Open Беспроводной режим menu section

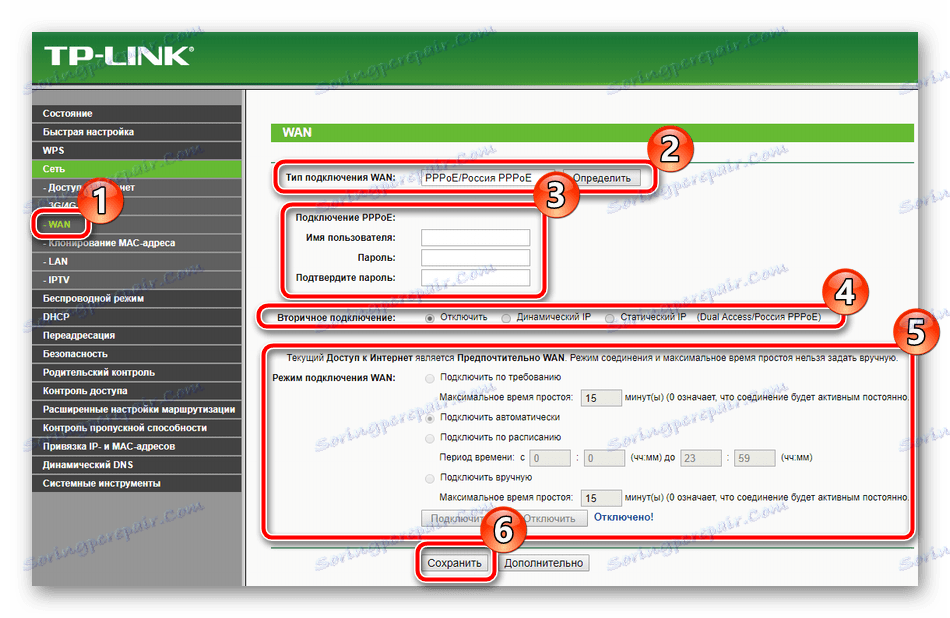136,298
